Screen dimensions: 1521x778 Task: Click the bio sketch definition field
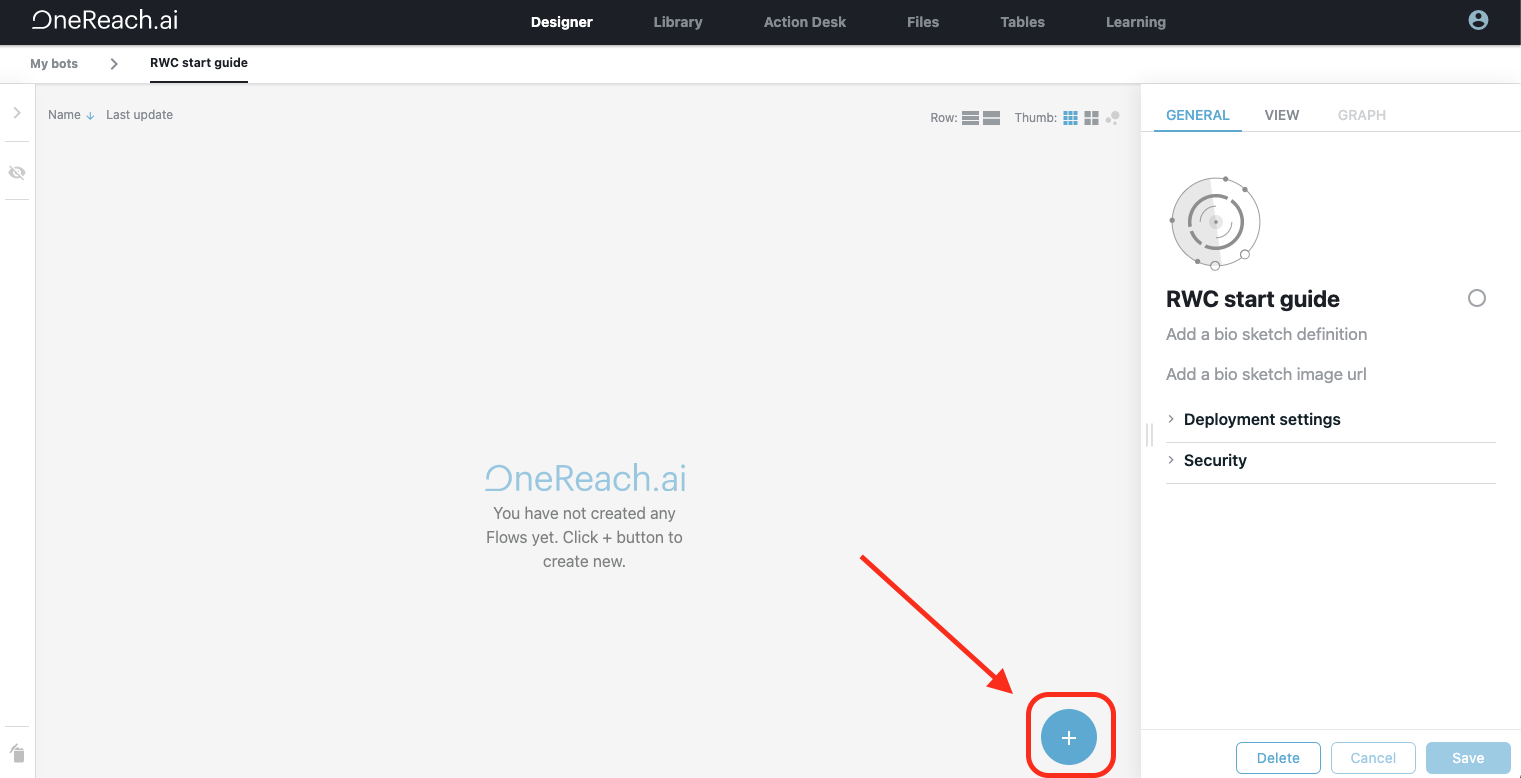coord(1266,334)
